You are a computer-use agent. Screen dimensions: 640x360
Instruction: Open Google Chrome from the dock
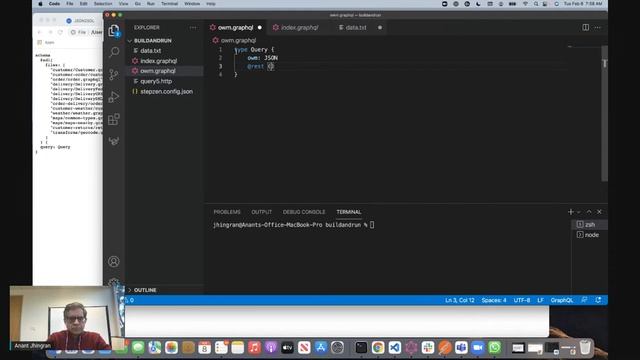point(378,347)
